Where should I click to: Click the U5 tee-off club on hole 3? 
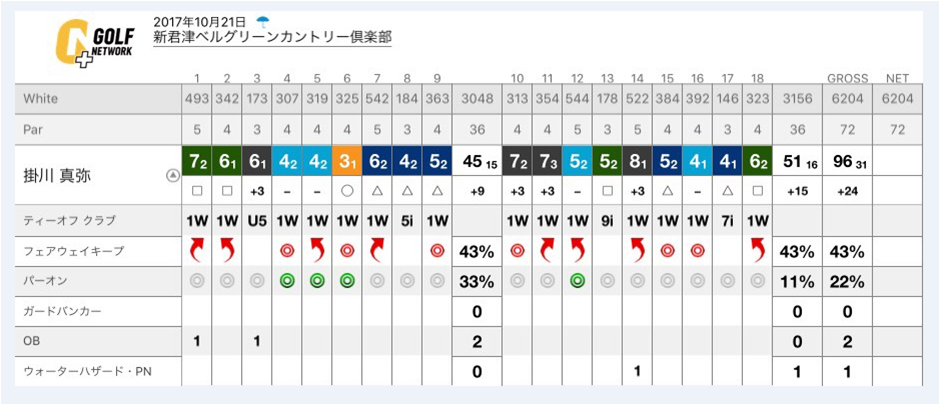click(257, 221)
